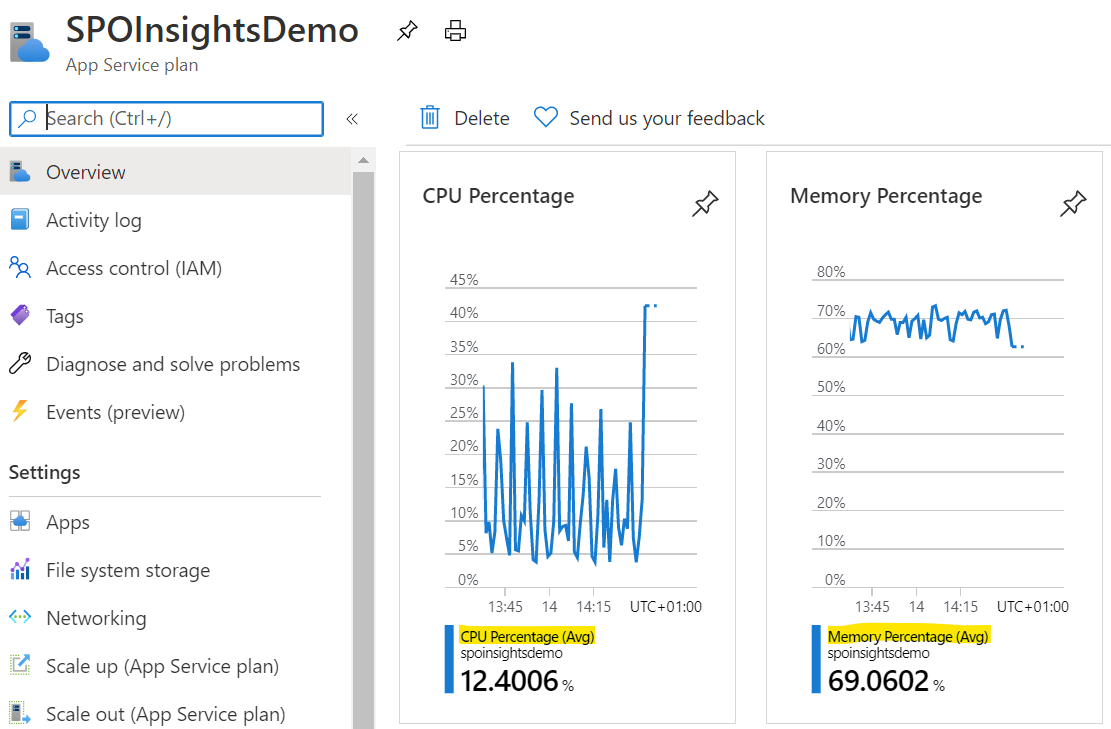Viewport: 1111px width, 729px height.
Task: Click the magnifier icon in search box
Action: click(27, 118)
